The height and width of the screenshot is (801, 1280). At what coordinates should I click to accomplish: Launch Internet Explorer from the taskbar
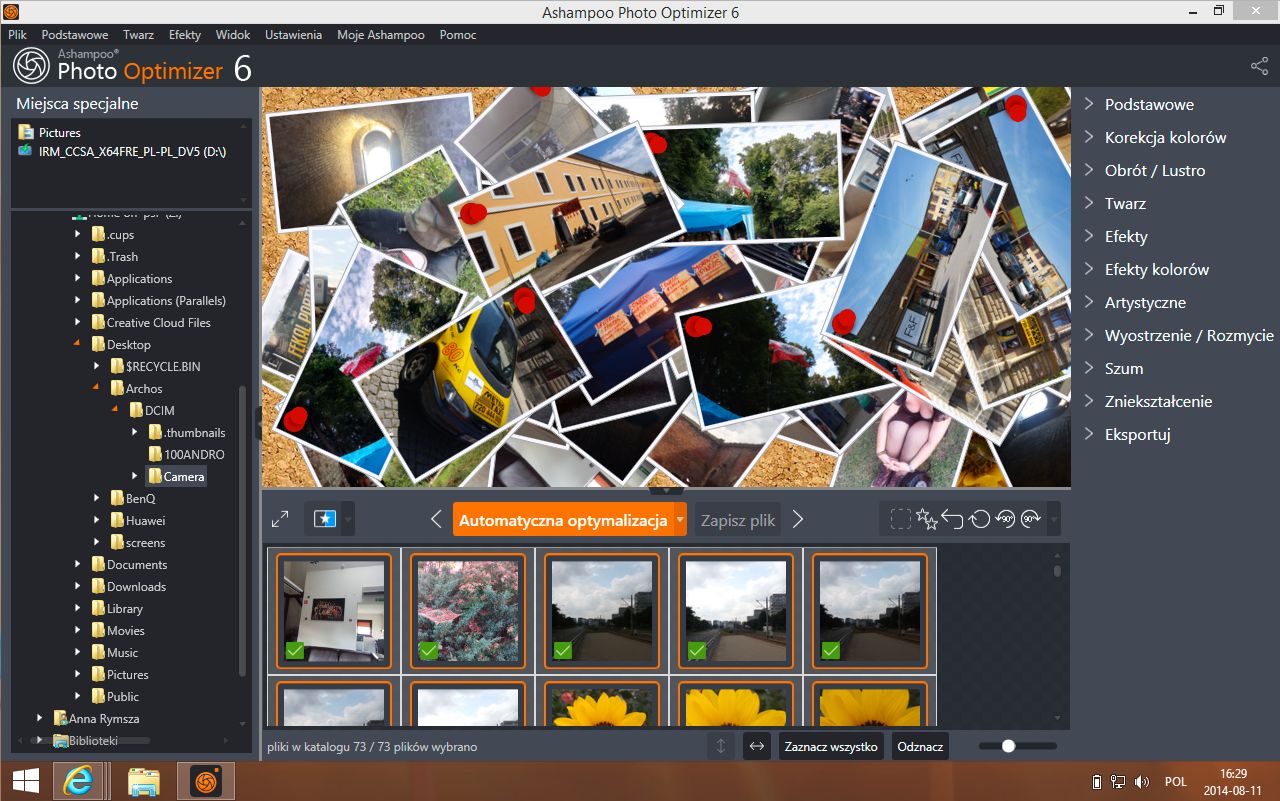79,780
